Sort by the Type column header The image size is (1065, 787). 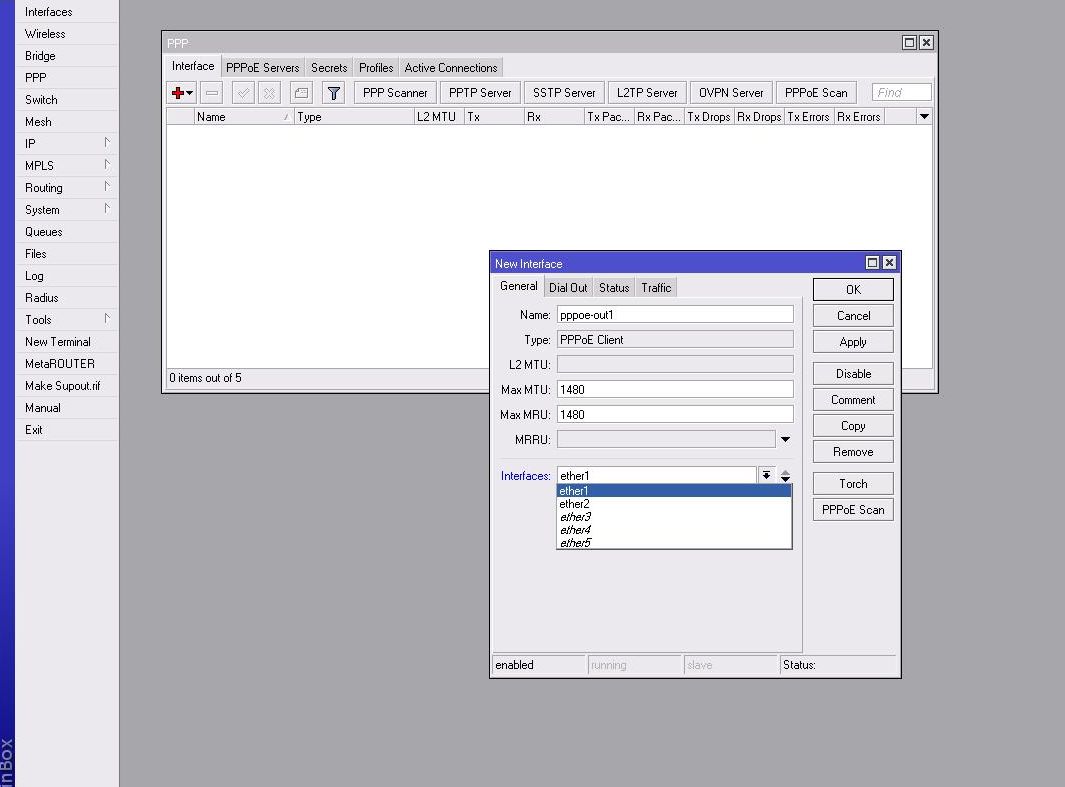point(354,117)
